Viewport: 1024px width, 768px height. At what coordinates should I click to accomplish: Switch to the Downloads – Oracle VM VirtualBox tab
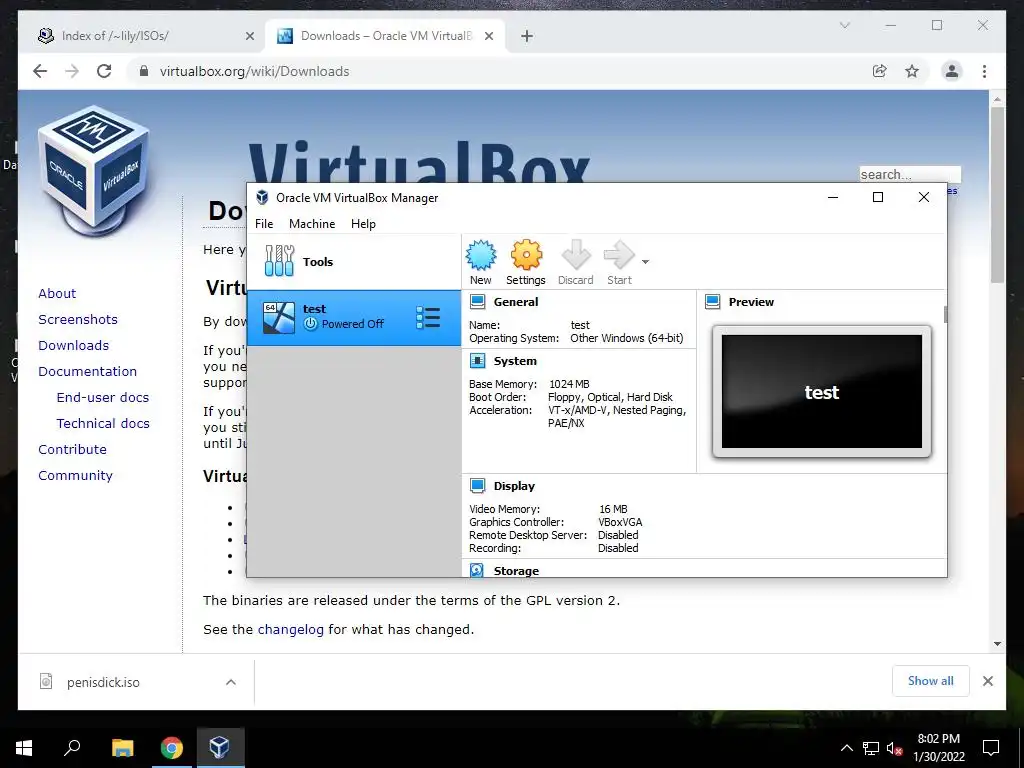pyautogui.click(x=385, y=36)
